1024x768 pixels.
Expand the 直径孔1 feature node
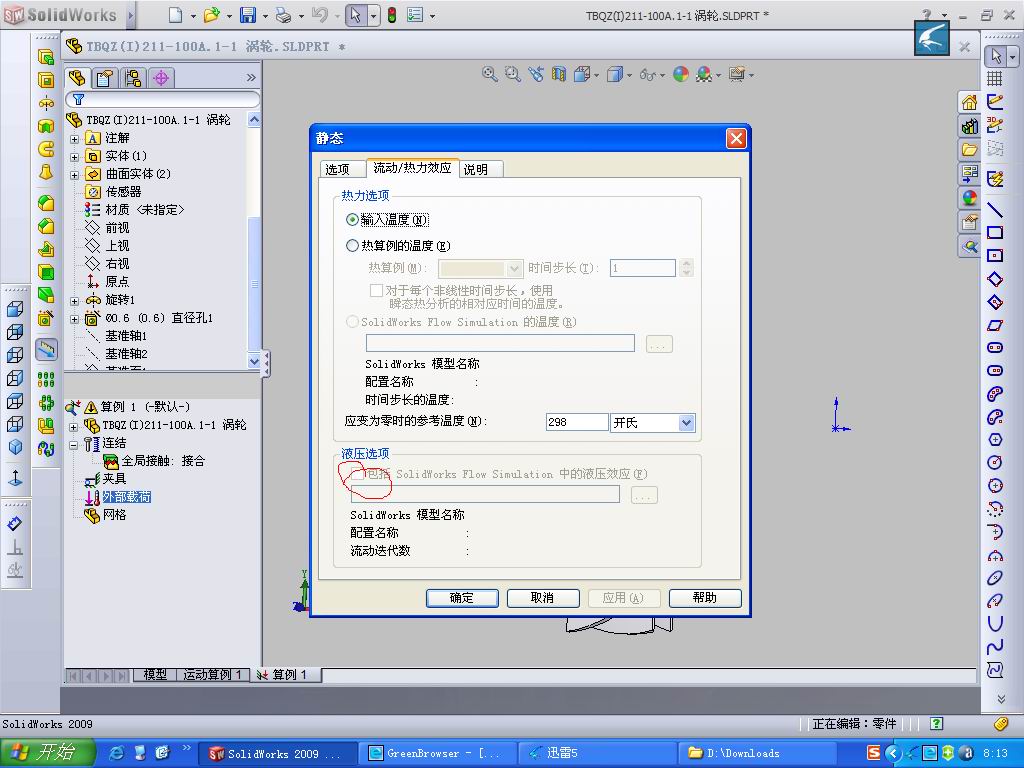point(74,319)
